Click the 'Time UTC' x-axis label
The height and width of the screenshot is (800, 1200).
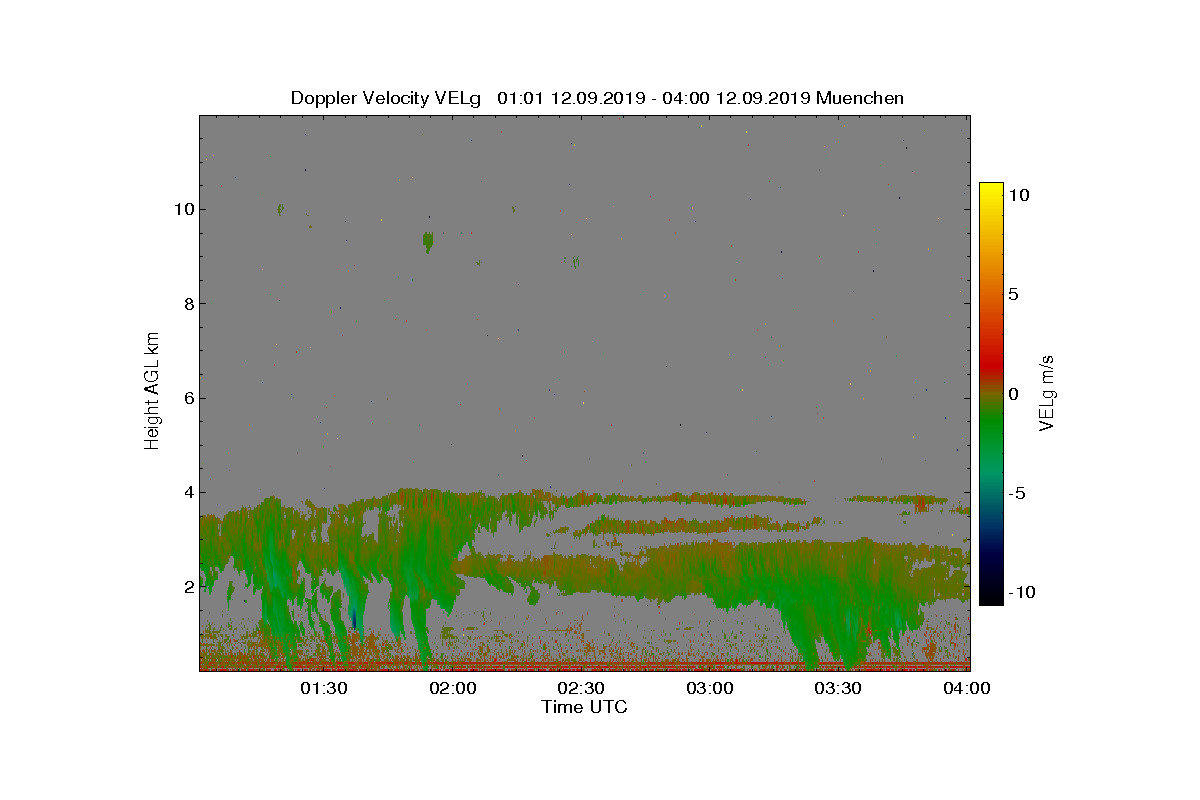tap(585, 707)
